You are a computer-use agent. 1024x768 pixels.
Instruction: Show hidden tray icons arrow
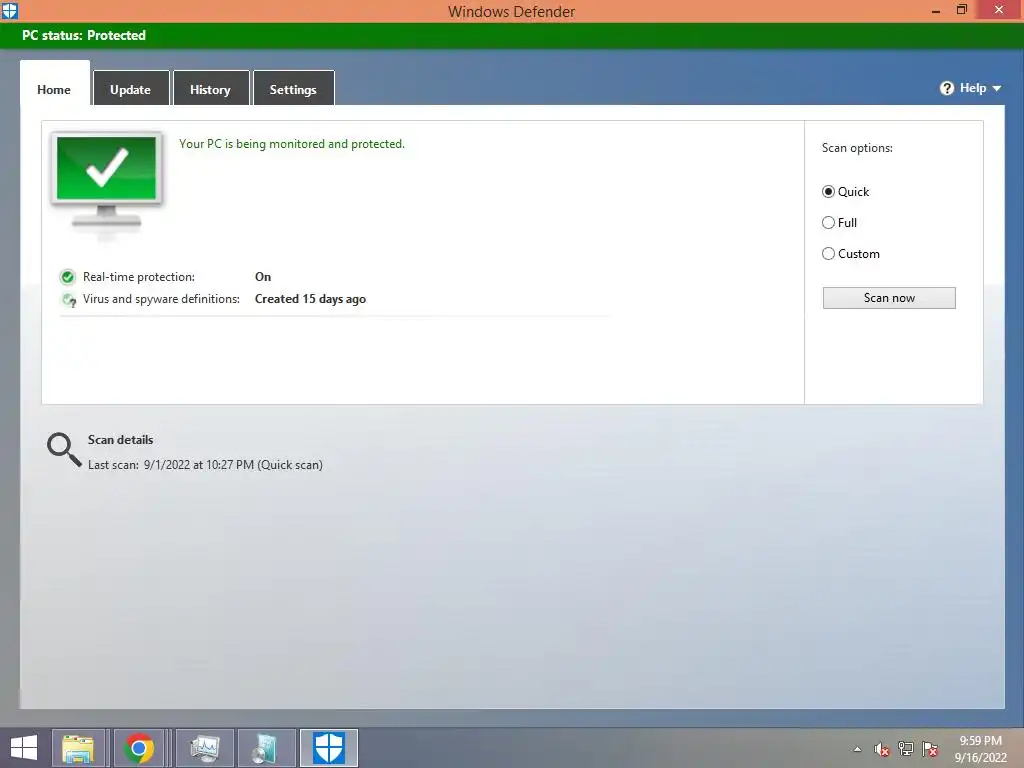(x=857, y=749)
